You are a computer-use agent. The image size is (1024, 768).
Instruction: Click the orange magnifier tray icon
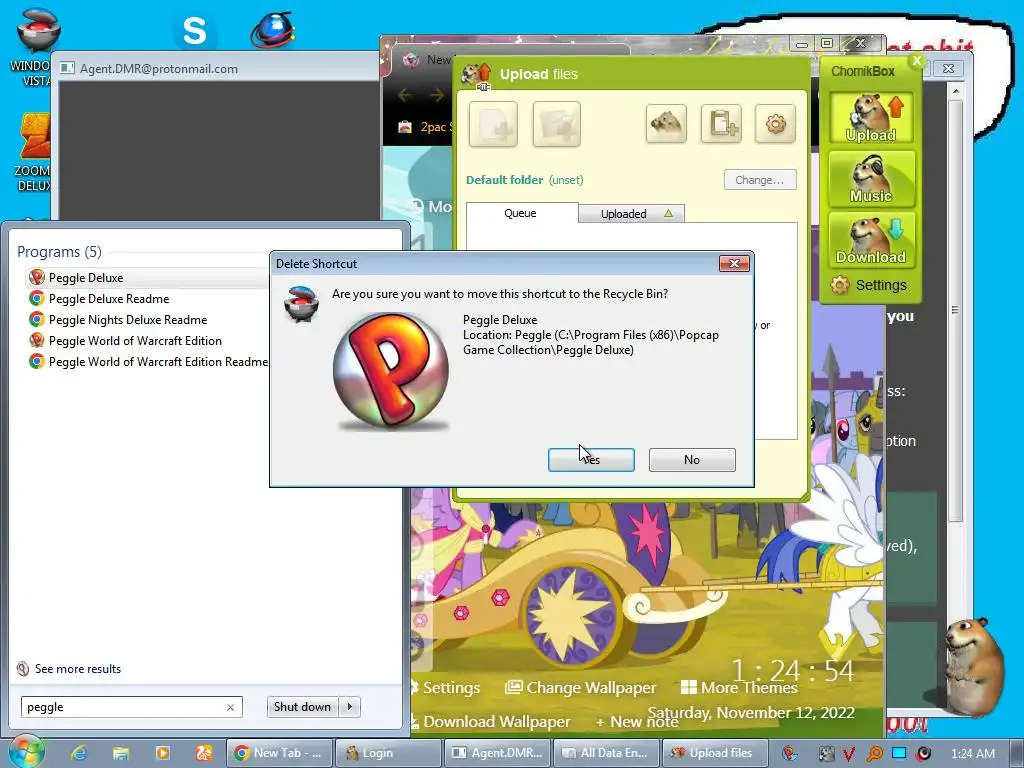tap(874, 754)
